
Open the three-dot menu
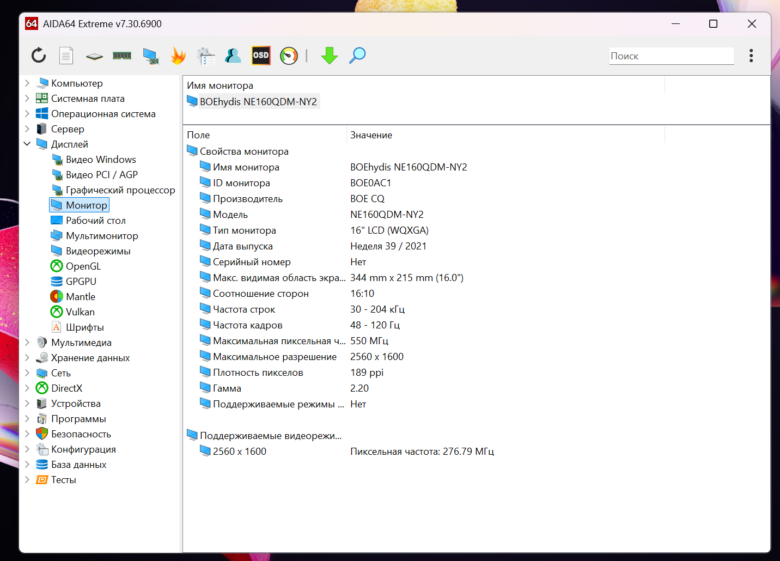(x=751, y=55)
